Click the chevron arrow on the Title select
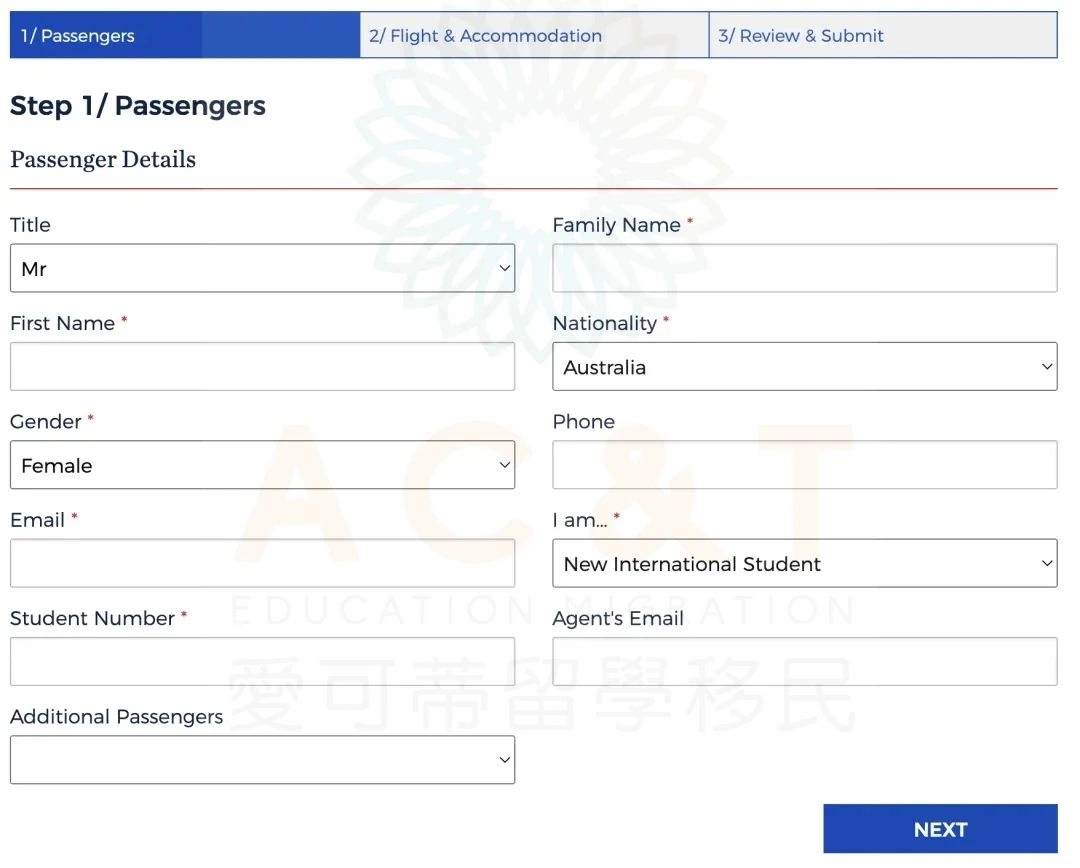This screenshot has height=868, width=1080. coord(504,268)
